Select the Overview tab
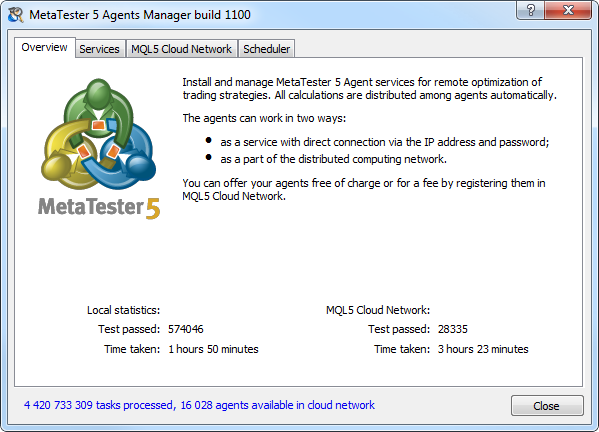599x432 pixels. (x=44, y=47)
